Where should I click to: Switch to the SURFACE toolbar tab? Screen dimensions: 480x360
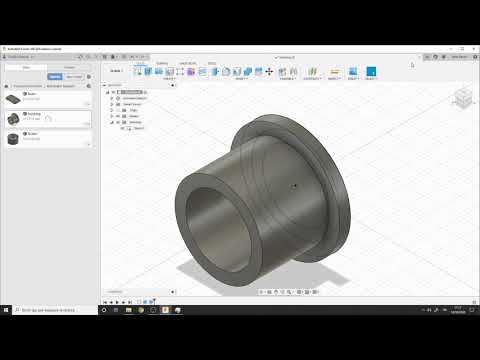pos(162,63)
